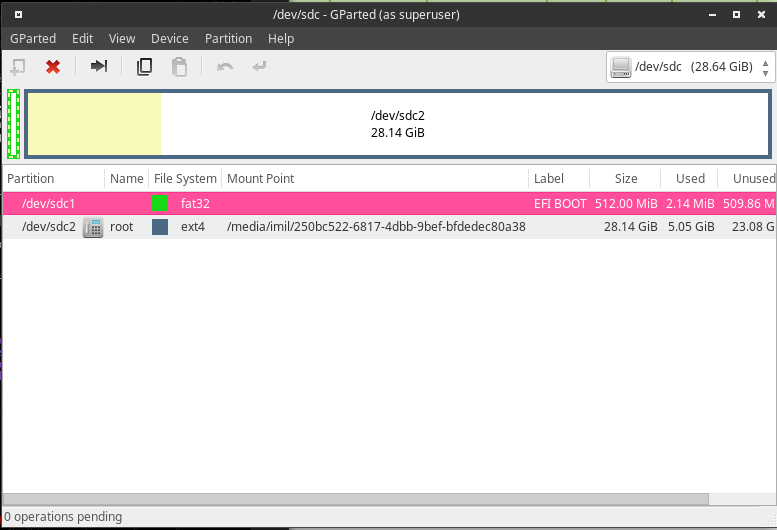Click the Resize/Move partition icon
This screenshot has height=530, width=777.
pos(99,67)
